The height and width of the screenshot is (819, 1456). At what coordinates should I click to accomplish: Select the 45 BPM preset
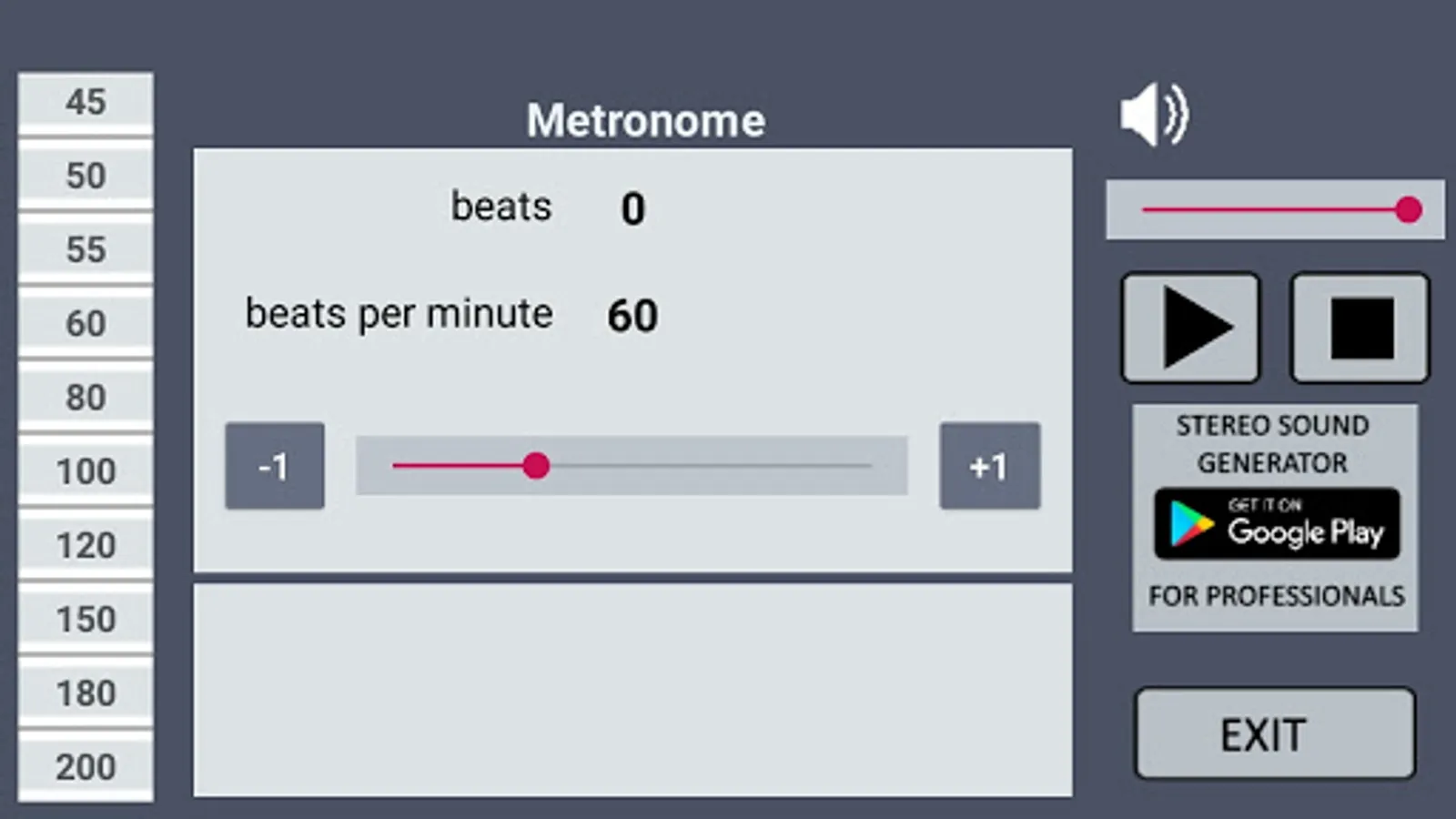[86, 102]
